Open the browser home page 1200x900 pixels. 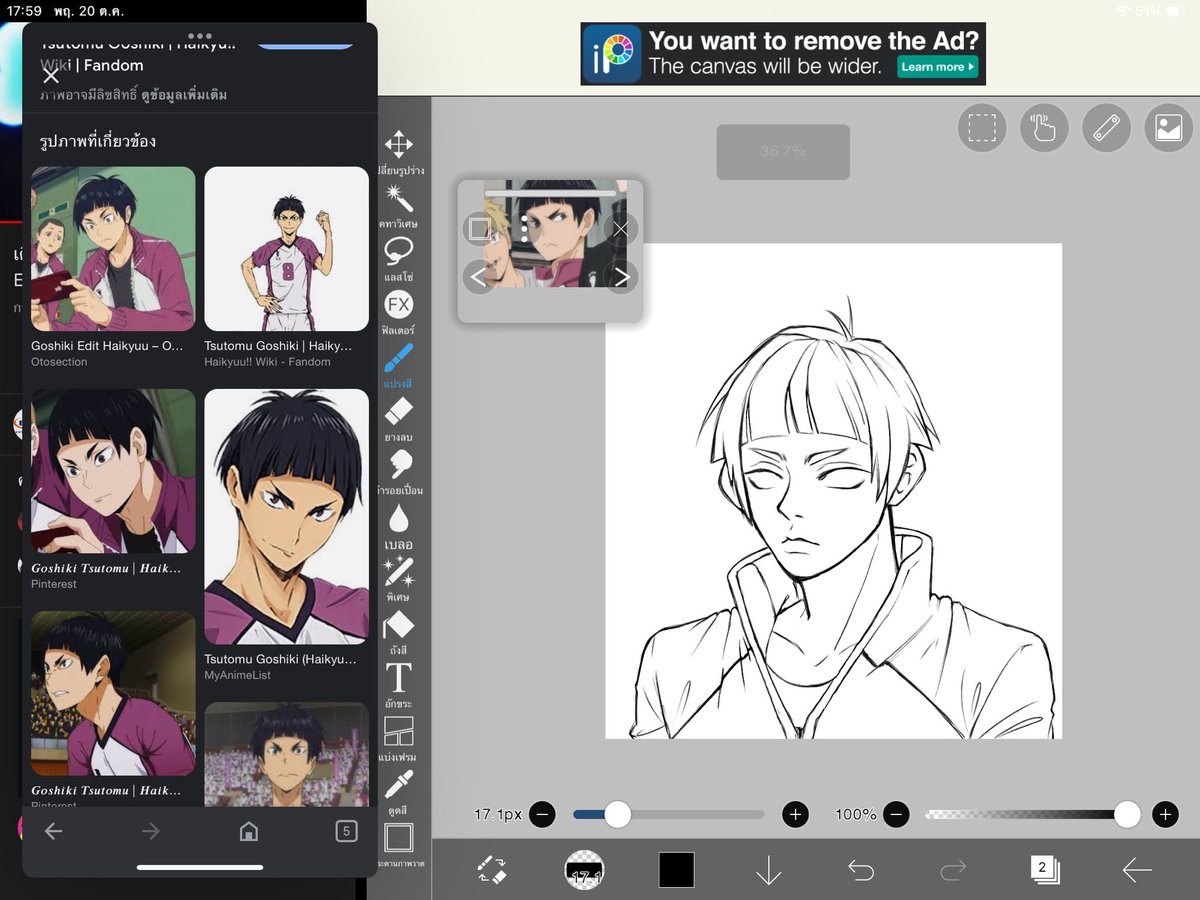(249, 831)
